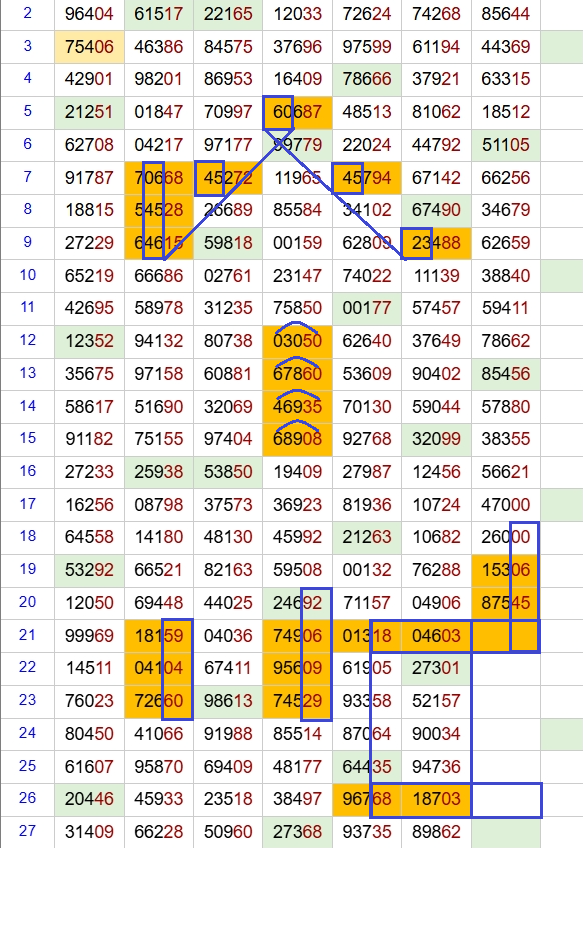Click the green cell containing 98613
583x929 pixels.
click(228, 701)
